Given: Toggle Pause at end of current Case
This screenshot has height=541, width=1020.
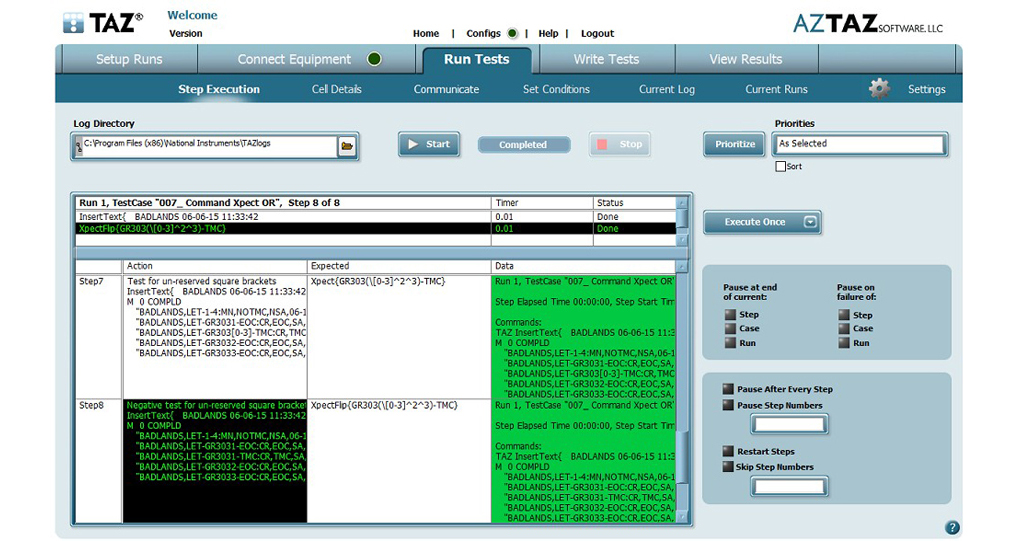Looking at the screenshot, I should click(x=731, y=328).
